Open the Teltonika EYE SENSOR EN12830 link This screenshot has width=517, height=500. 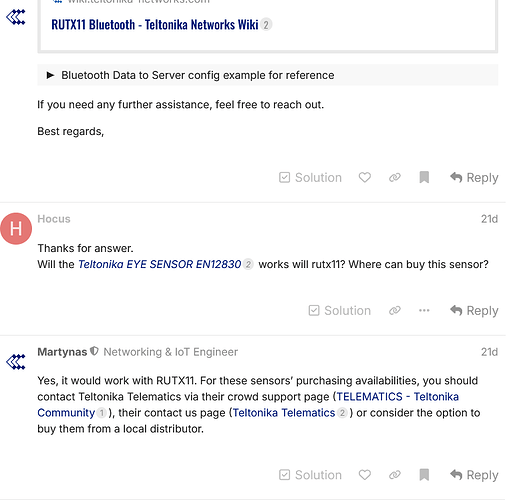160,264
